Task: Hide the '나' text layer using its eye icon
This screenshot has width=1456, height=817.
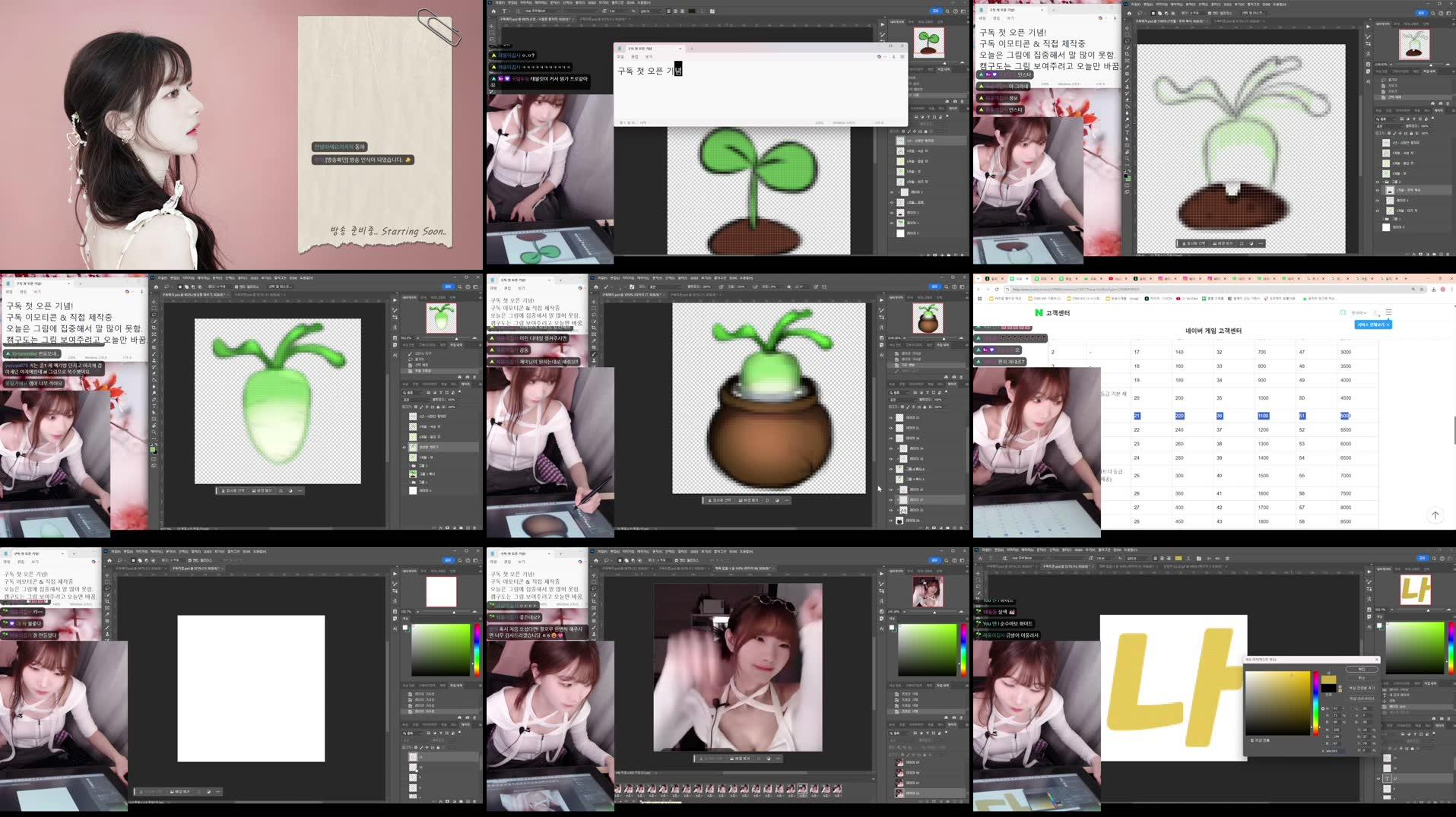Action: pyautogui.click(x=1378, y=778)
